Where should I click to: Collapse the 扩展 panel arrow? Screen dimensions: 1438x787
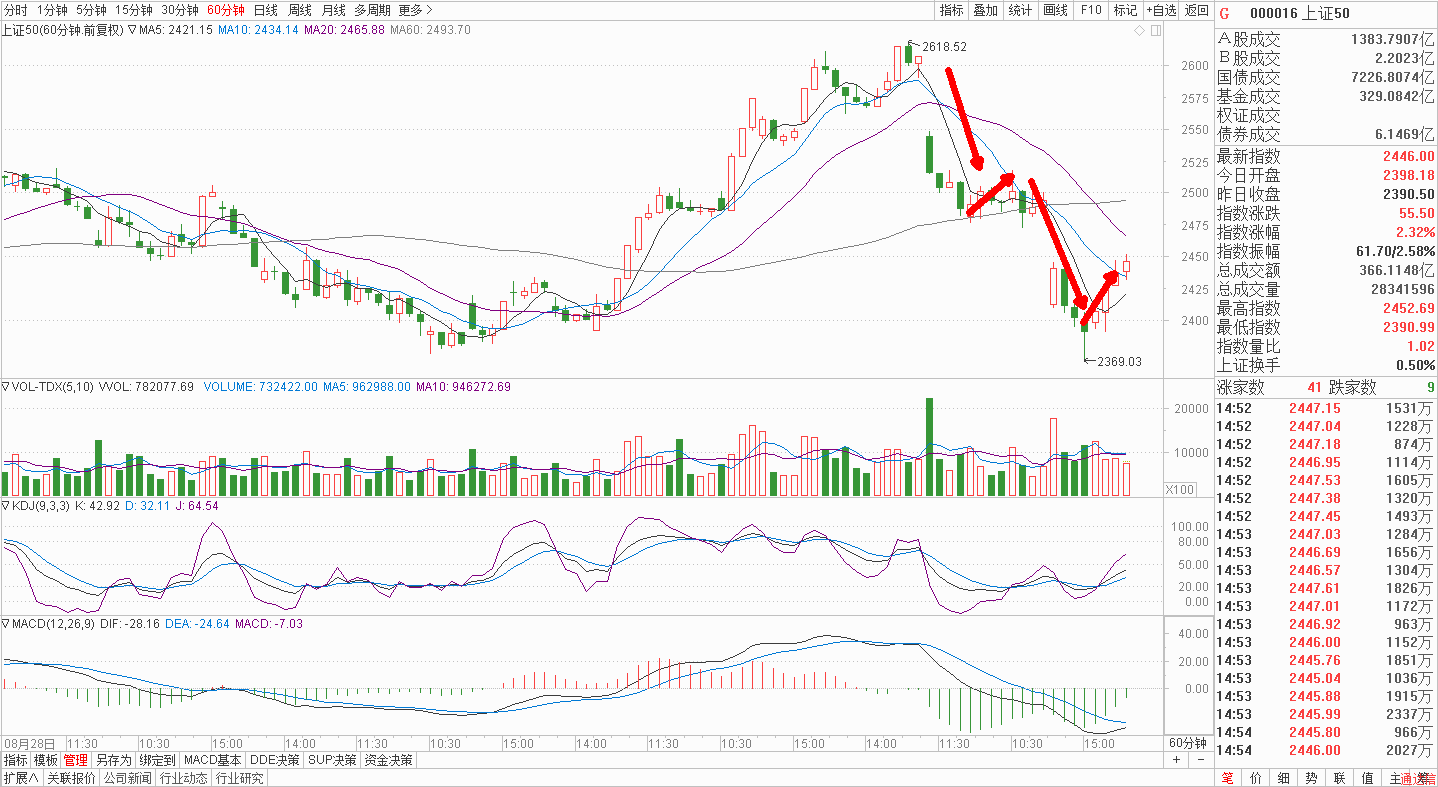[x=34, y=778]
